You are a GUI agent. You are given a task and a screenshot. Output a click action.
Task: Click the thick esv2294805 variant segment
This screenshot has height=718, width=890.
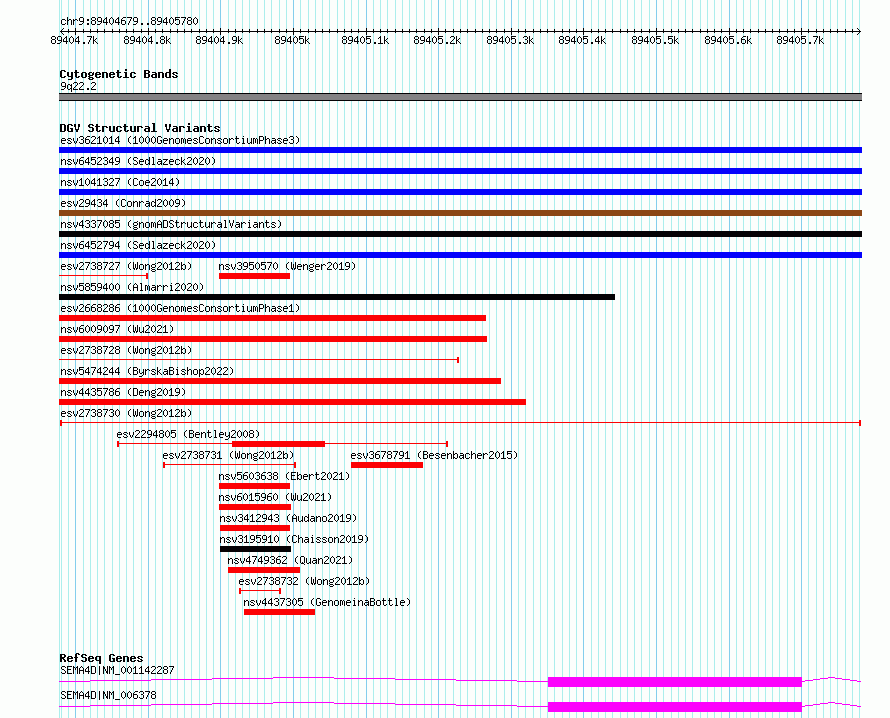(278, 444)
